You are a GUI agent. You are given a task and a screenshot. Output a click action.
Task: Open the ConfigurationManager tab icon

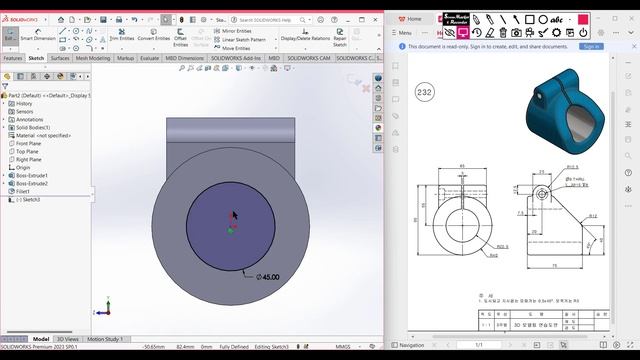point(33,76)
